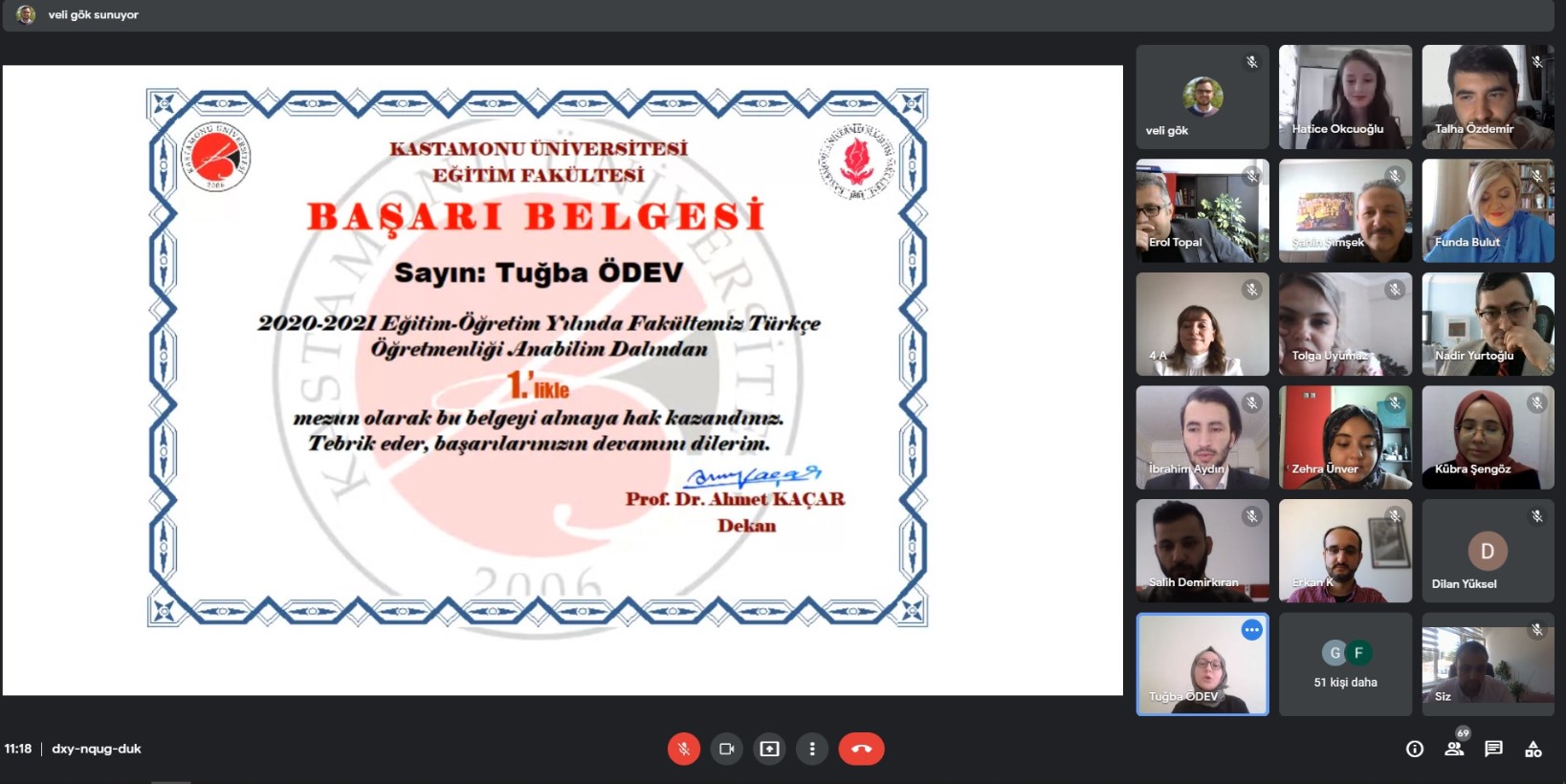Viewport: 1566px width, 784px height.
Task: Show the 51 kişi daha remaining participants
Action: point(1345,664)
